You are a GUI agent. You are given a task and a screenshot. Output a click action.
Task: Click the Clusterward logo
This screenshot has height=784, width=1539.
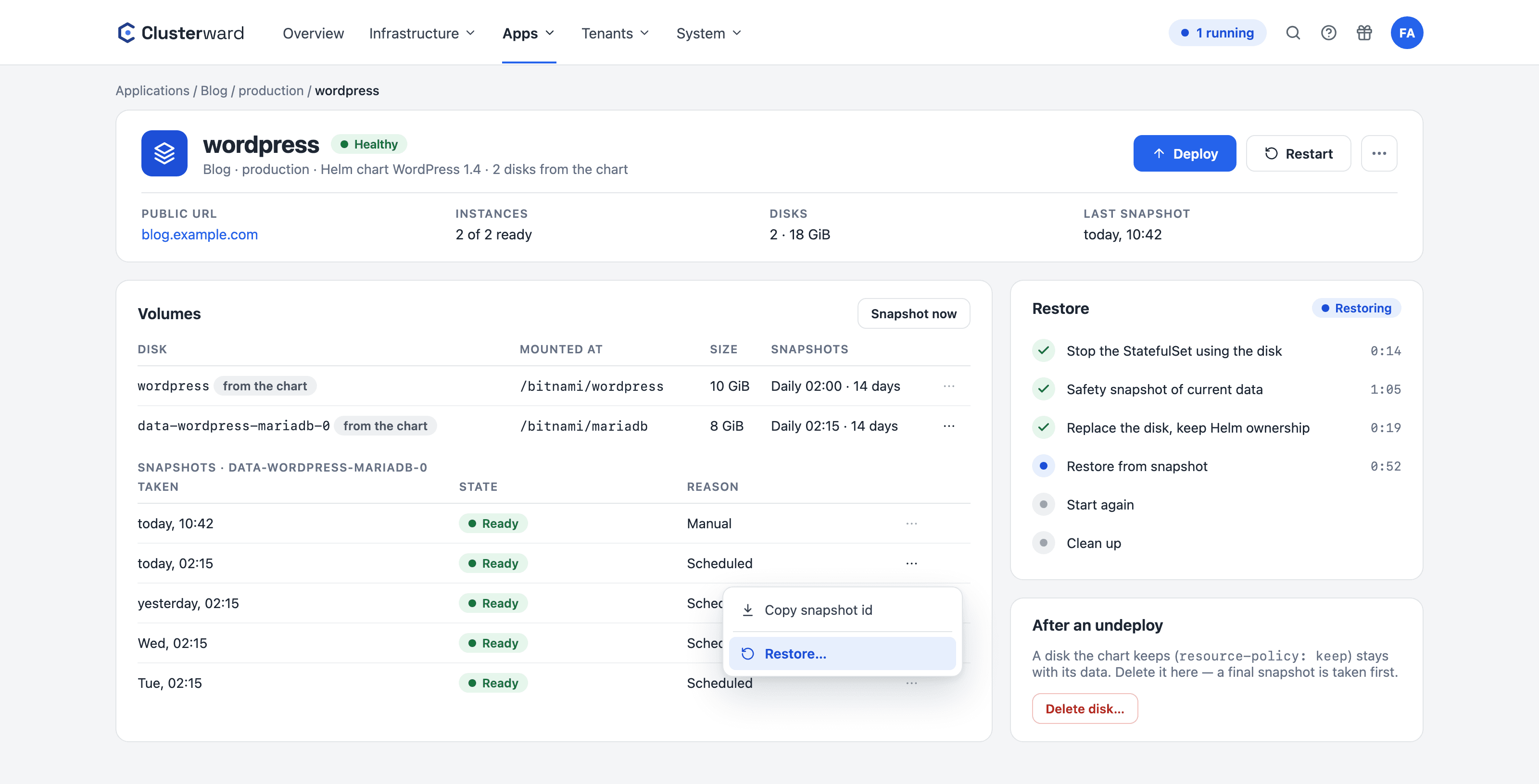[x=180, y=33]
